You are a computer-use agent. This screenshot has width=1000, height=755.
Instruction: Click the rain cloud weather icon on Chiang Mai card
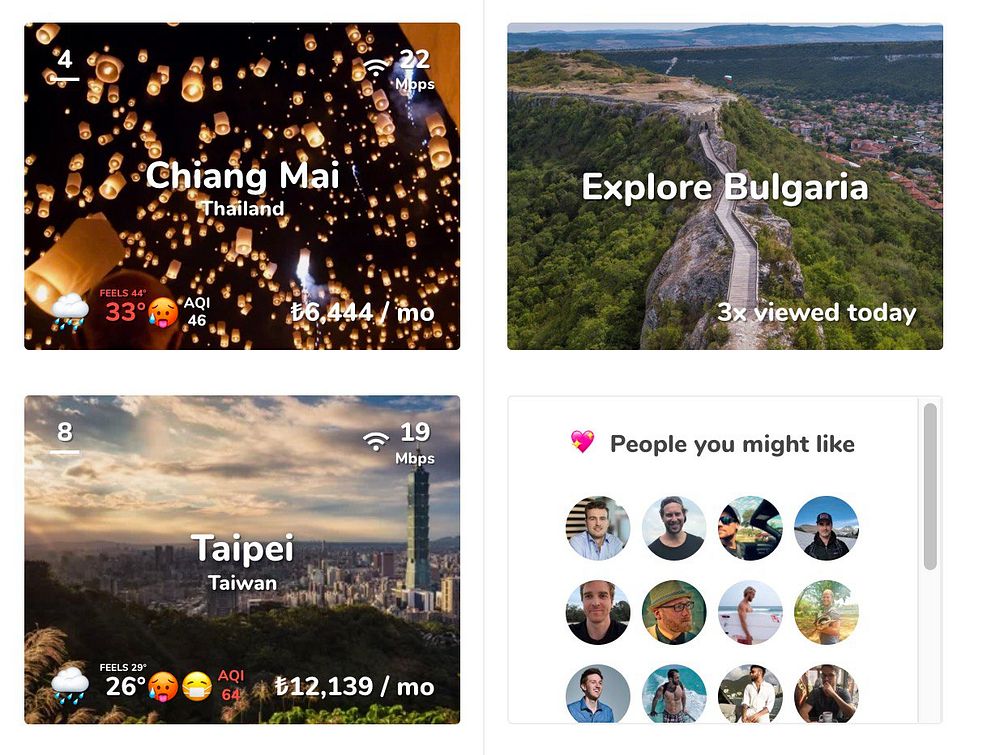click(x=70, y=312)
